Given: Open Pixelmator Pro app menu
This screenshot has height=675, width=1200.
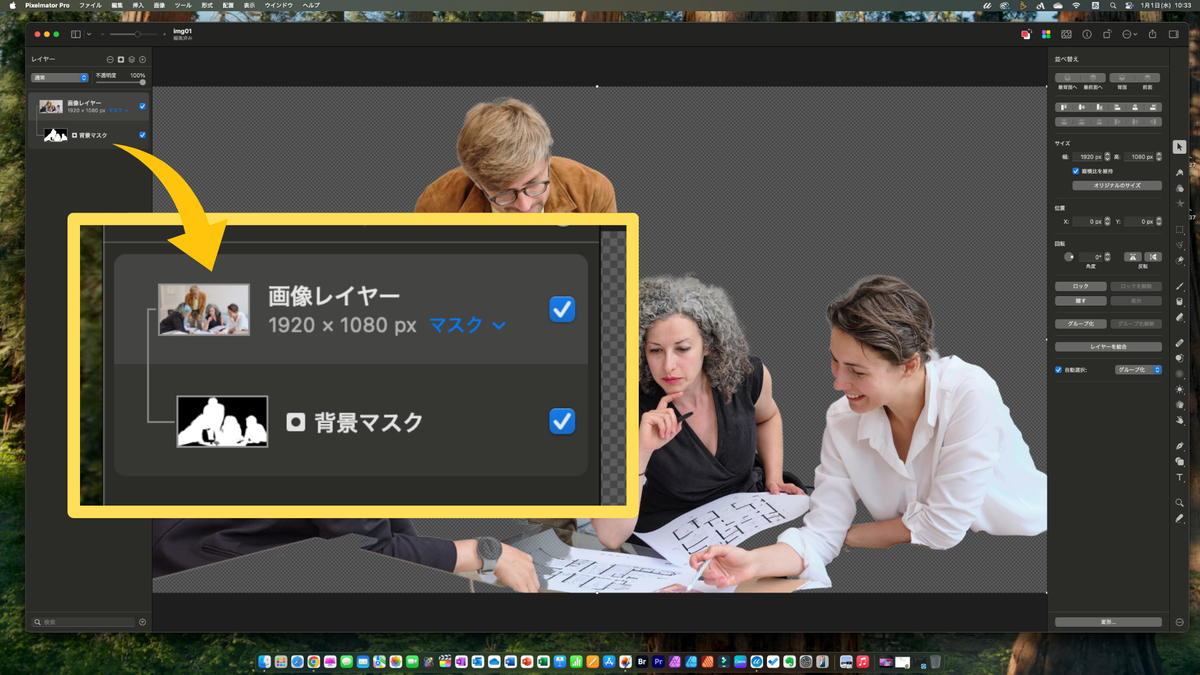Looking at the screenshot, I should 46,5.
